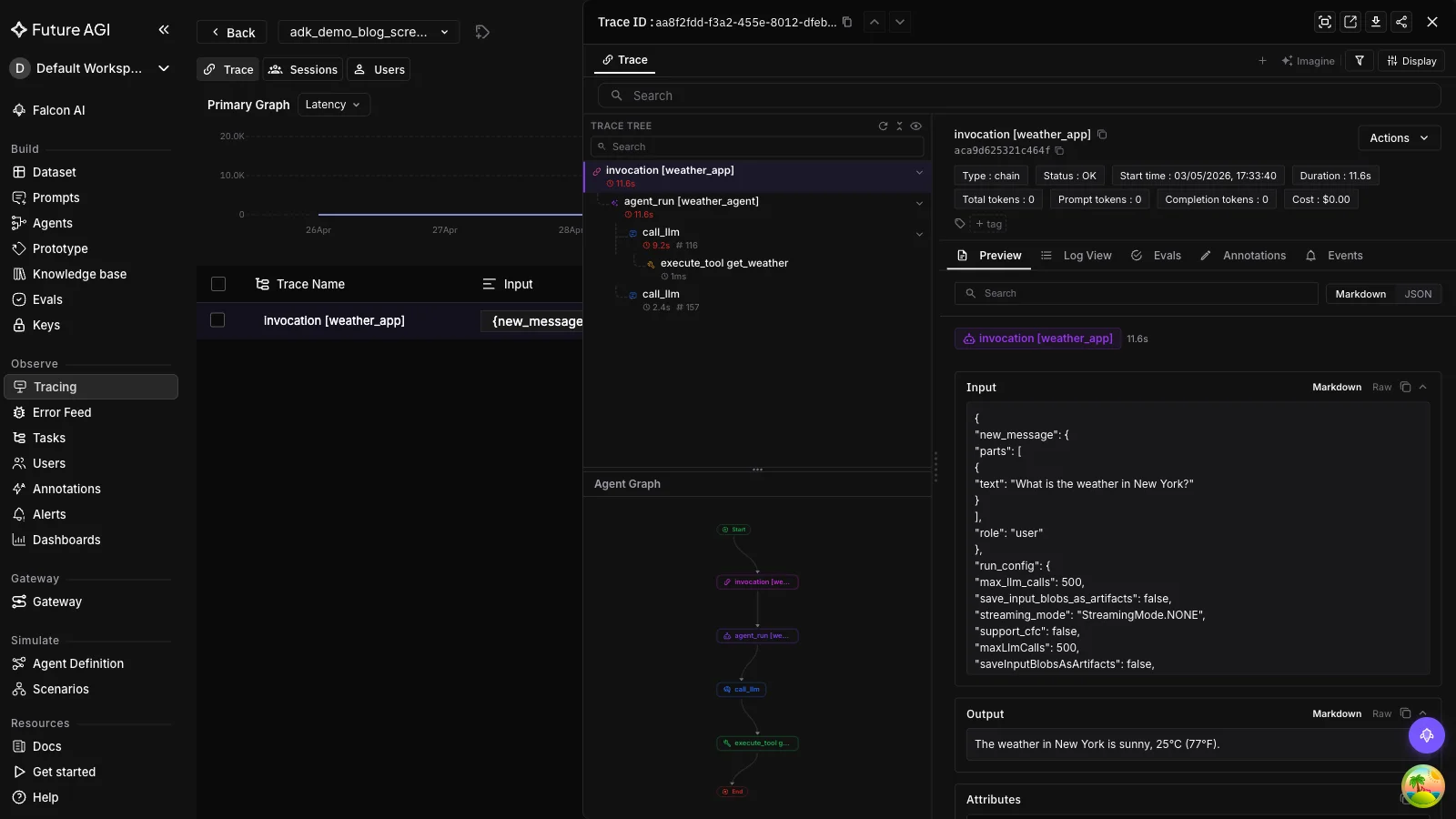Go to previous trace arrow

coord(874,22)
